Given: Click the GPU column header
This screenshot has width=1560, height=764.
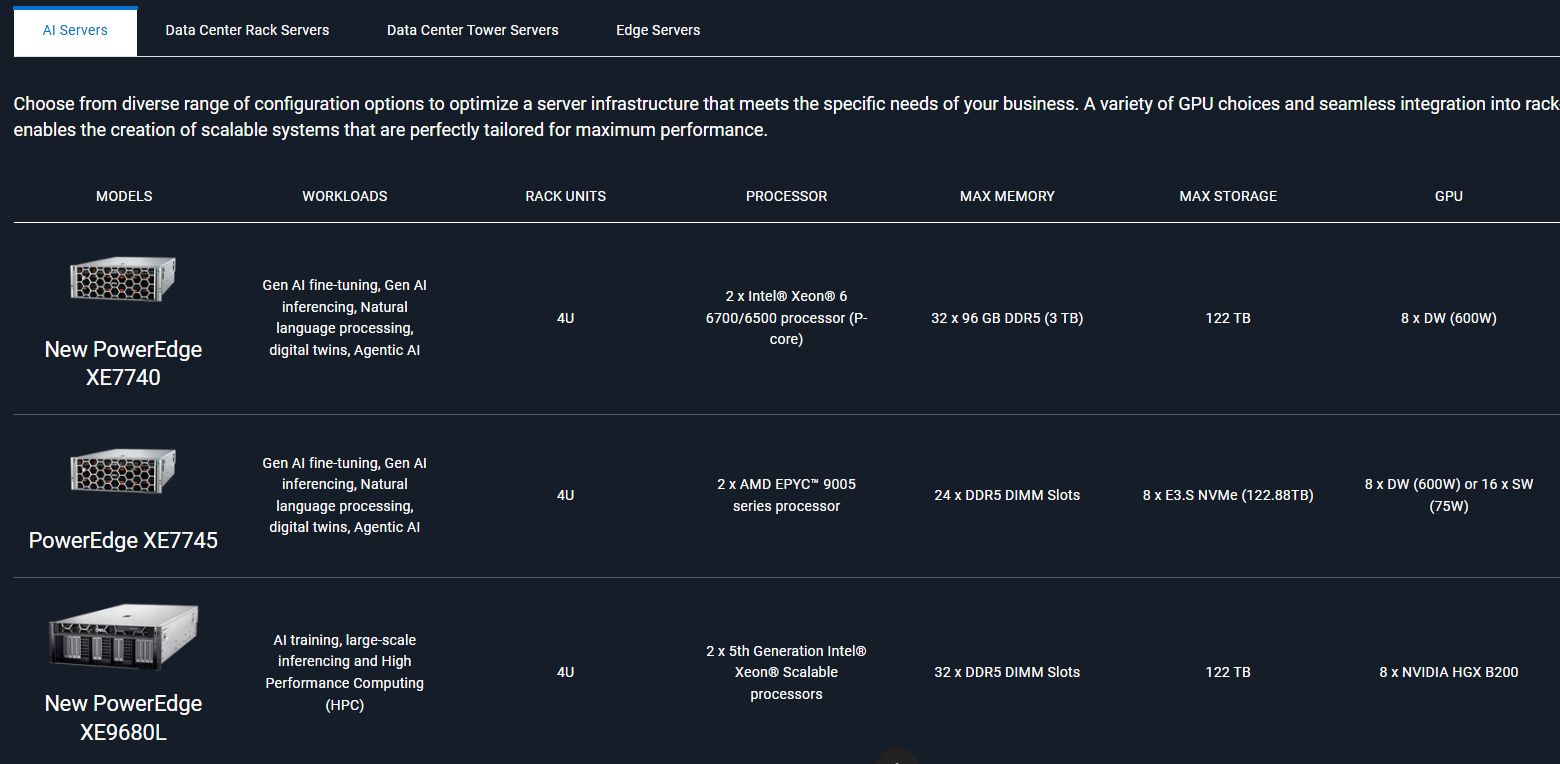Looking at the screenshot, I should pyautogui.click(x=1449, y=196).
